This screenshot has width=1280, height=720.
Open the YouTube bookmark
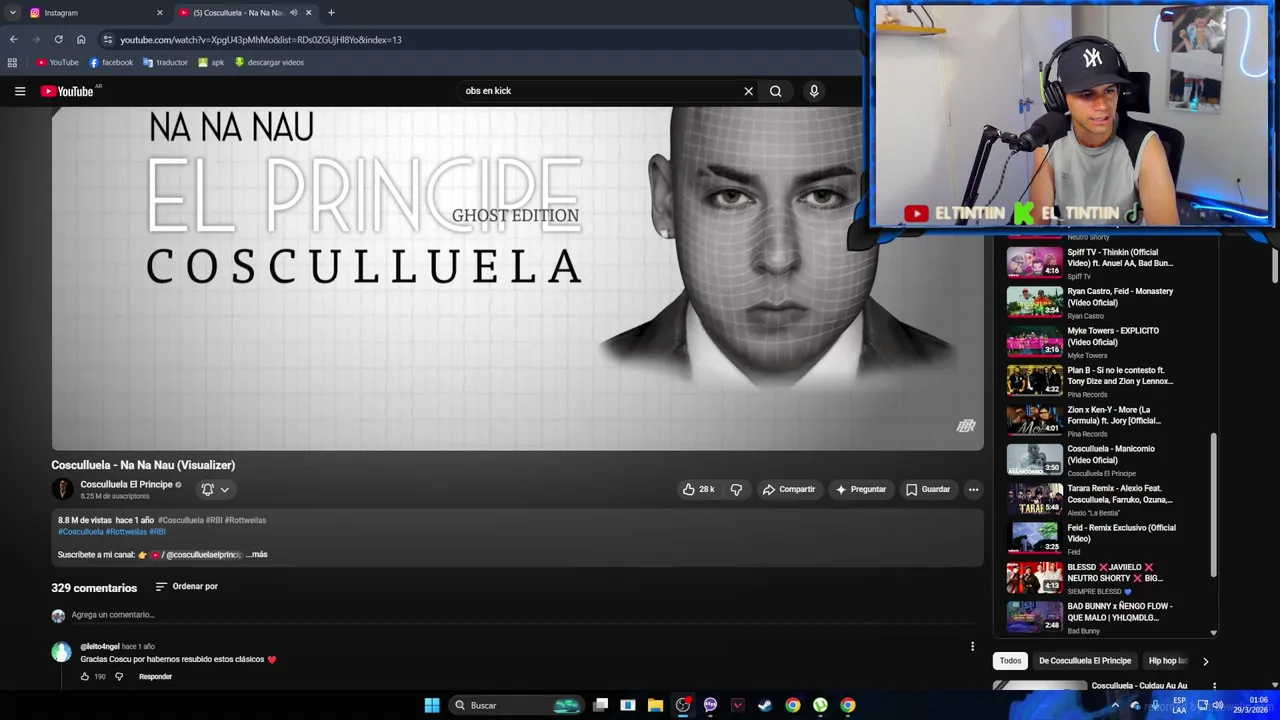coord(57,62)
